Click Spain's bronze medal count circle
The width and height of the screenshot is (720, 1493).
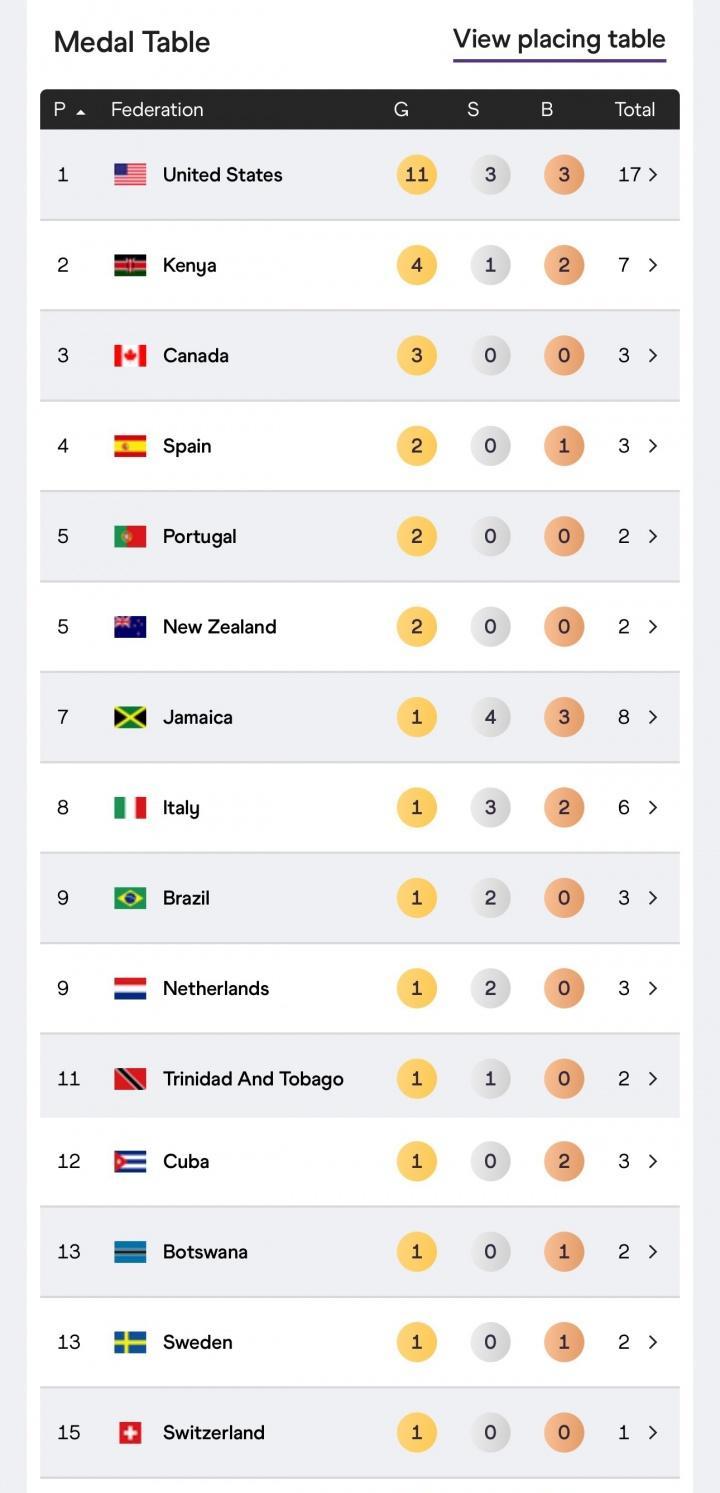point(564,446)
